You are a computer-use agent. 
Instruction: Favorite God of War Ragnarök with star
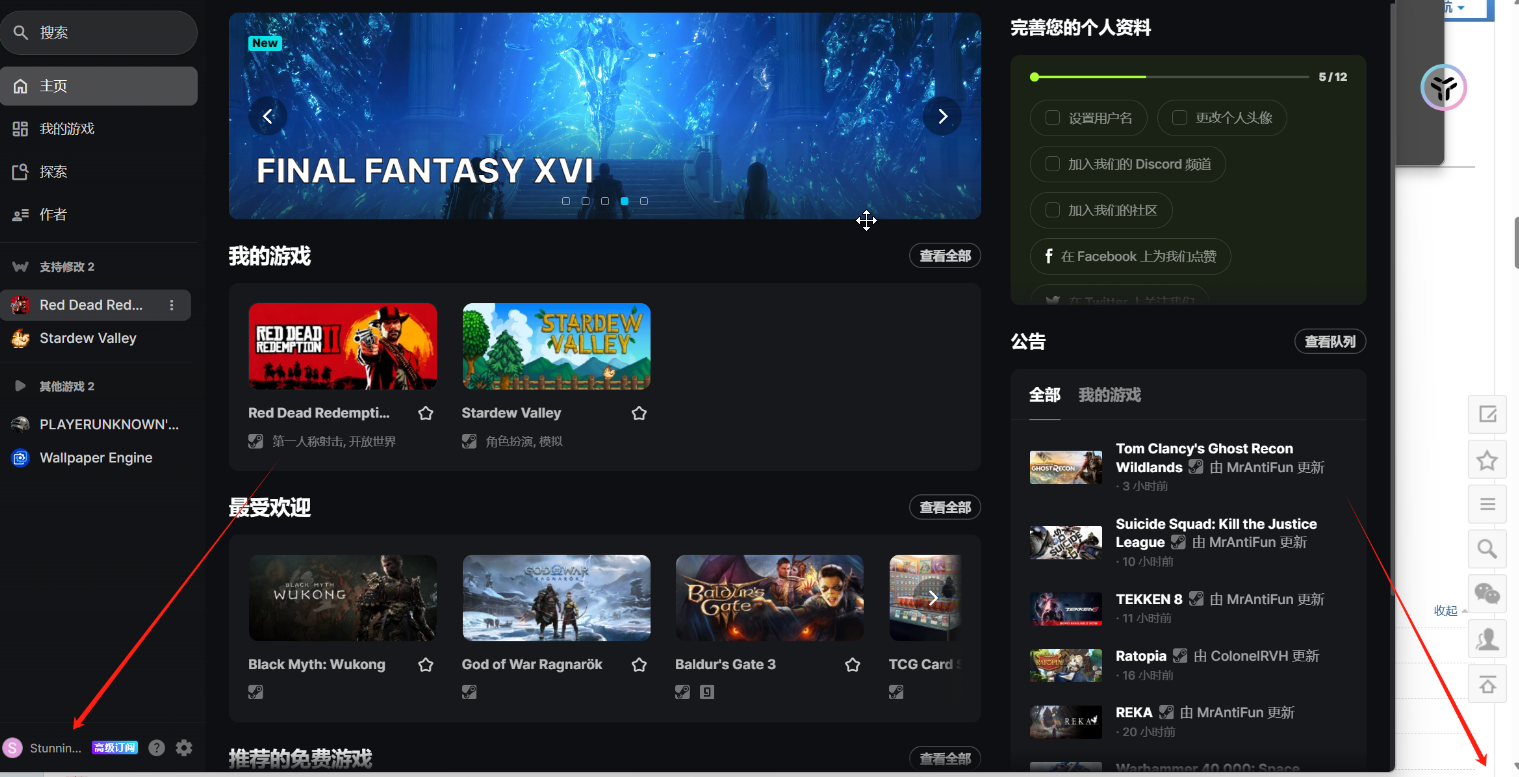[x=640, y=665]
